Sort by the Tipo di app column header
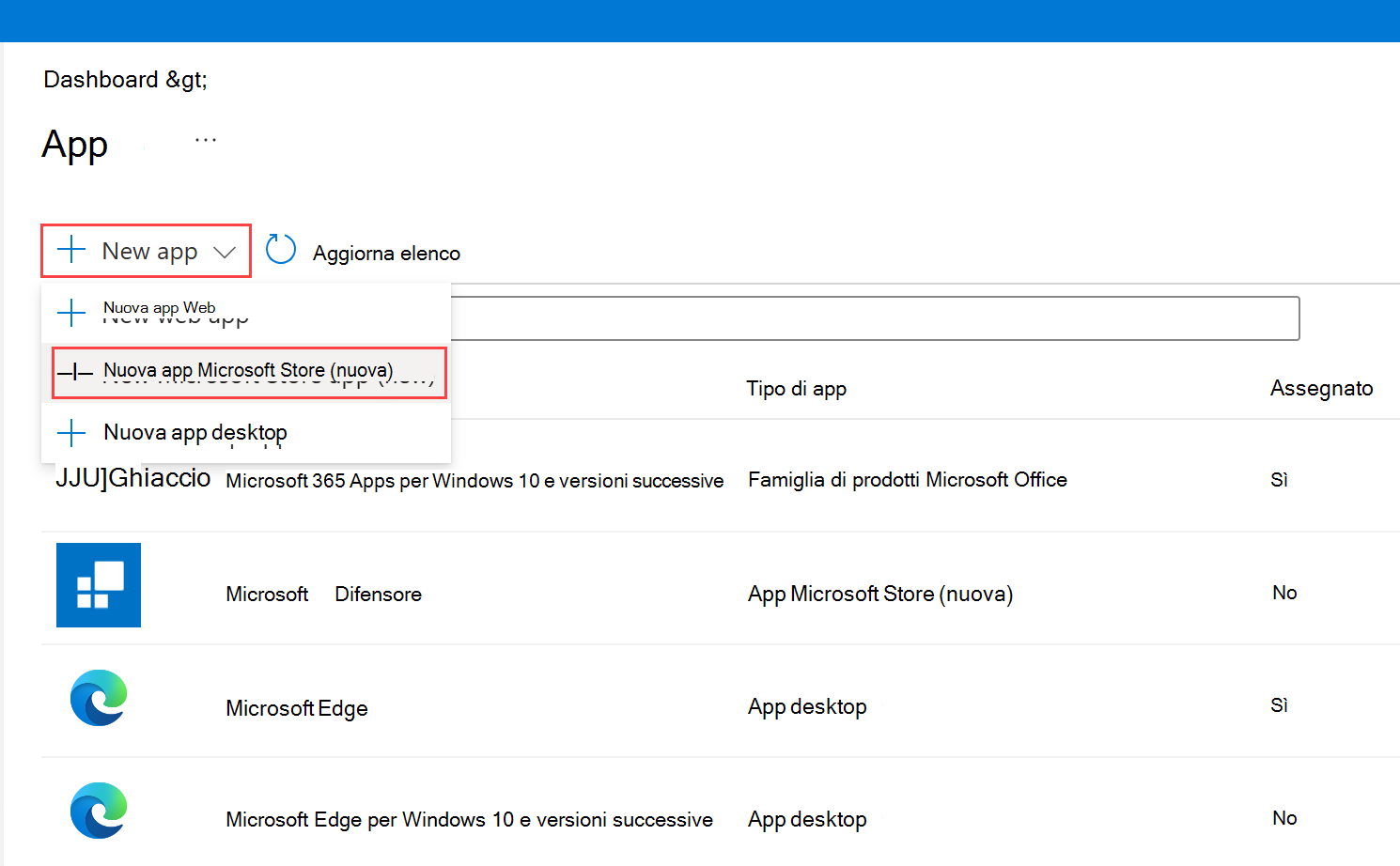The image size is (1400, 866). [796, 389]
